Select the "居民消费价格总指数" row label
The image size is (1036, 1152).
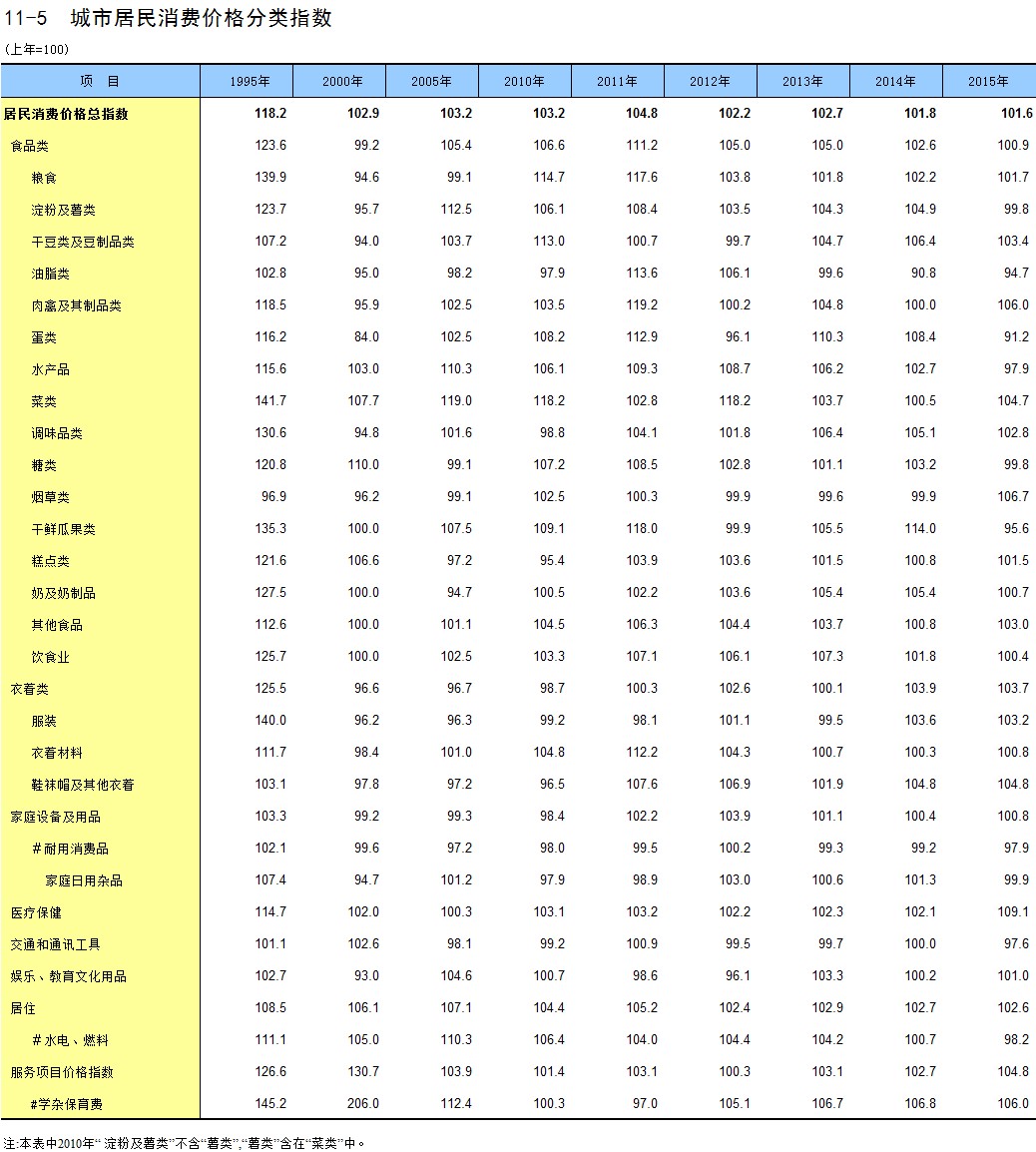[67, 114]
